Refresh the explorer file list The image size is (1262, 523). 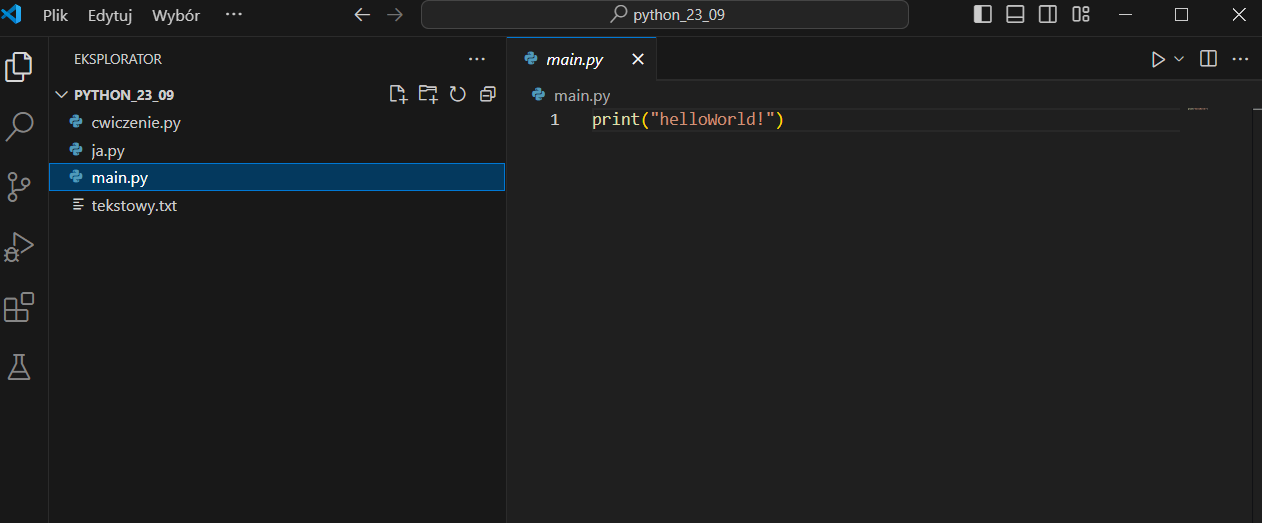click(458, 94)
